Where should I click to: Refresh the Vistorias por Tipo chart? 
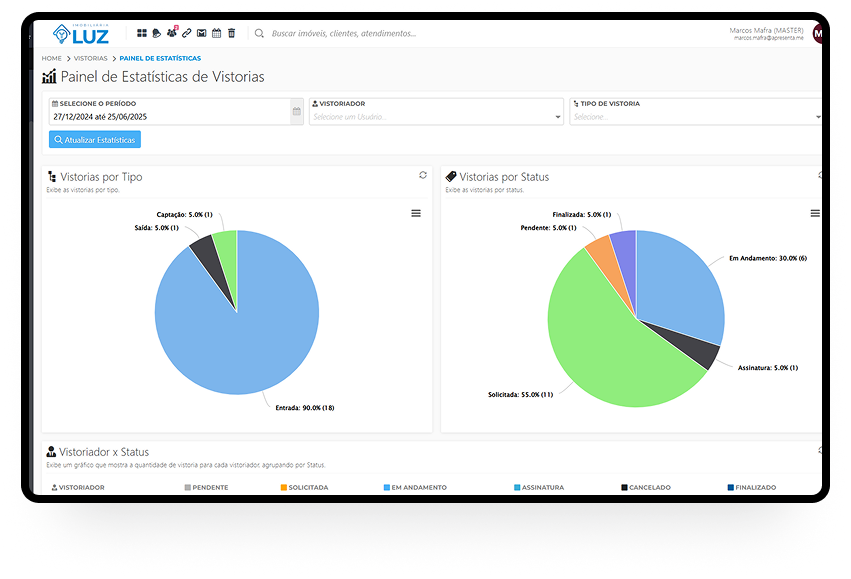423,175
